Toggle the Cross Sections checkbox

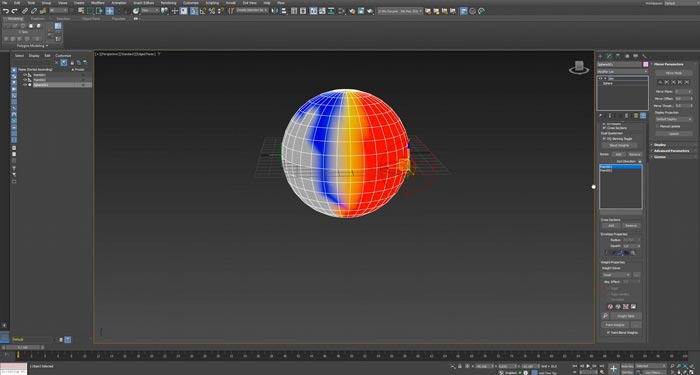[604, 128]
